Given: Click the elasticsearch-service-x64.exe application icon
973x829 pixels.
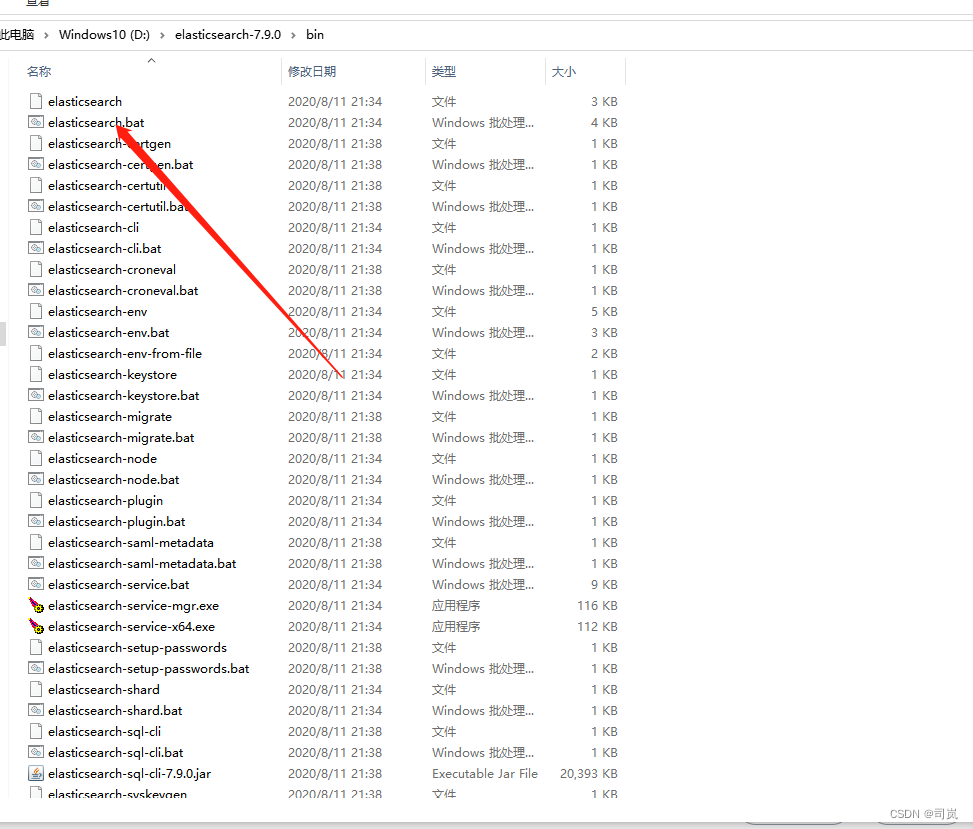Looking at the screenshot, I should 36,626.
